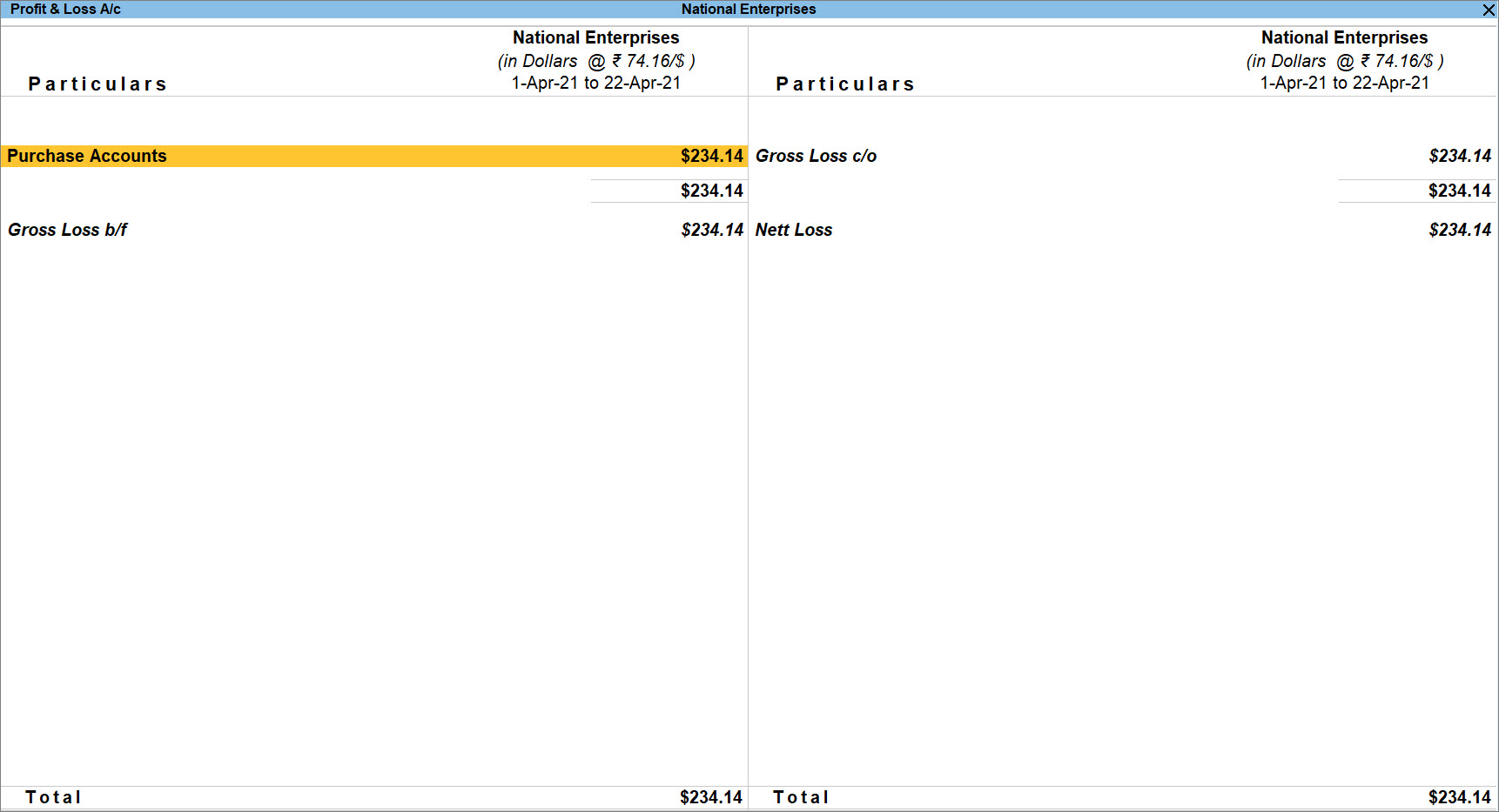This screenshot has width=1499, height=812.
Task: Click the Purchase Accounts amount $234.14
Action: pyautogui.click(x=711, y=156)
